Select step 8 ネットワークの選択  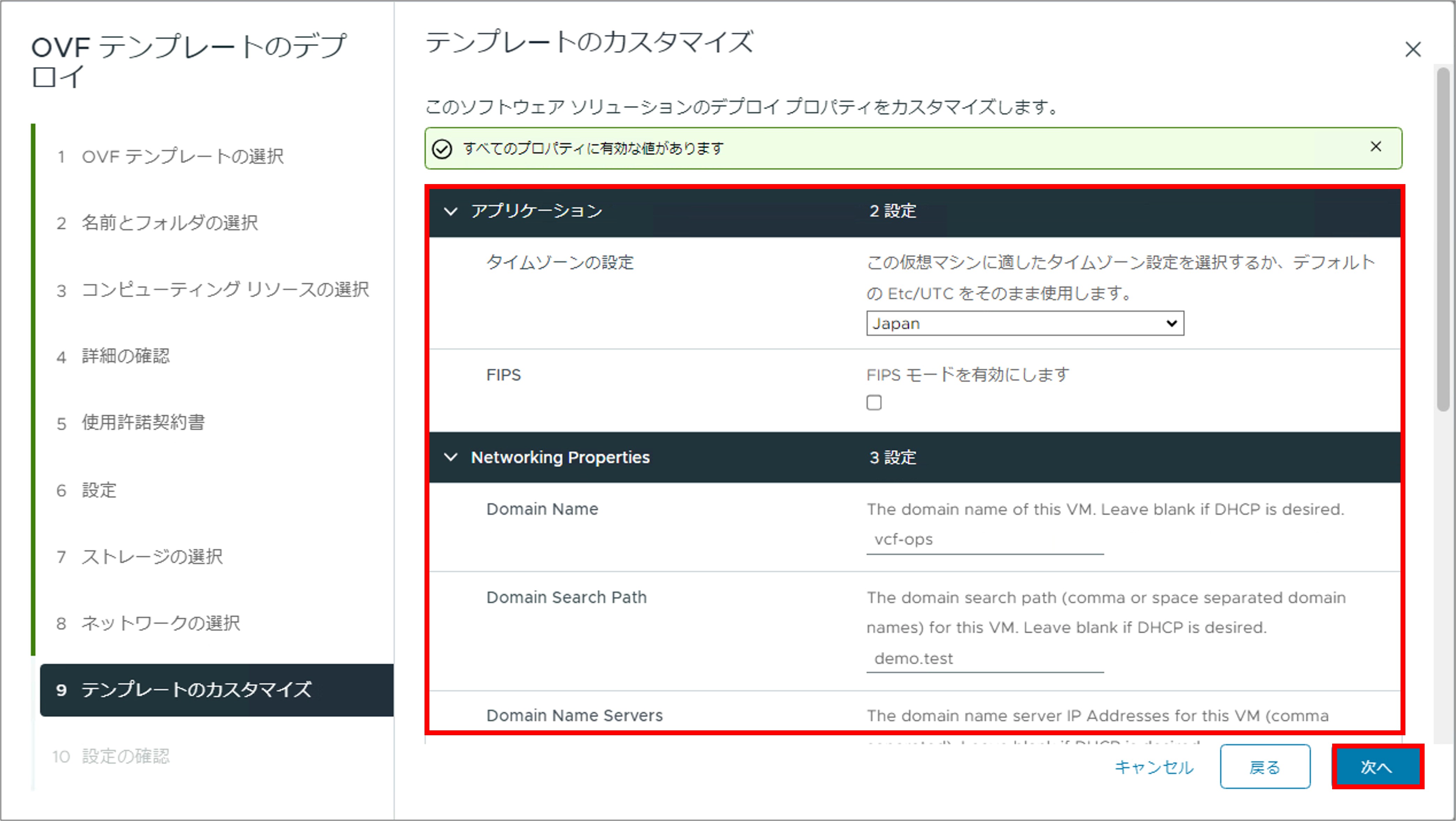160,623
